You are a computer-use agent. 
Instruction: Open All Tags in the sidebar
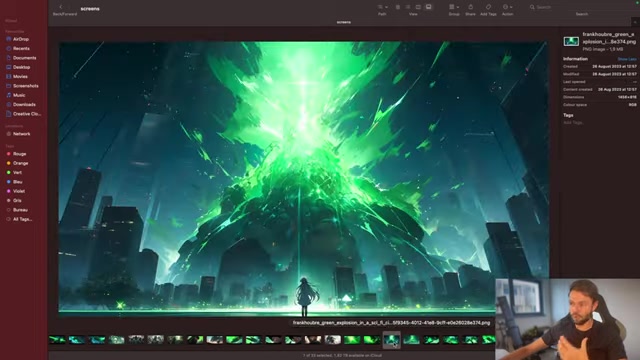(x=22, y=219)
